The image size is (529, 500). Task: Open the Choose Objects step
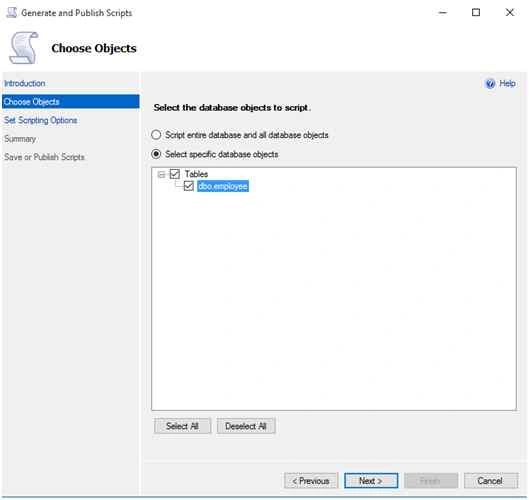[x=71, y=102]
